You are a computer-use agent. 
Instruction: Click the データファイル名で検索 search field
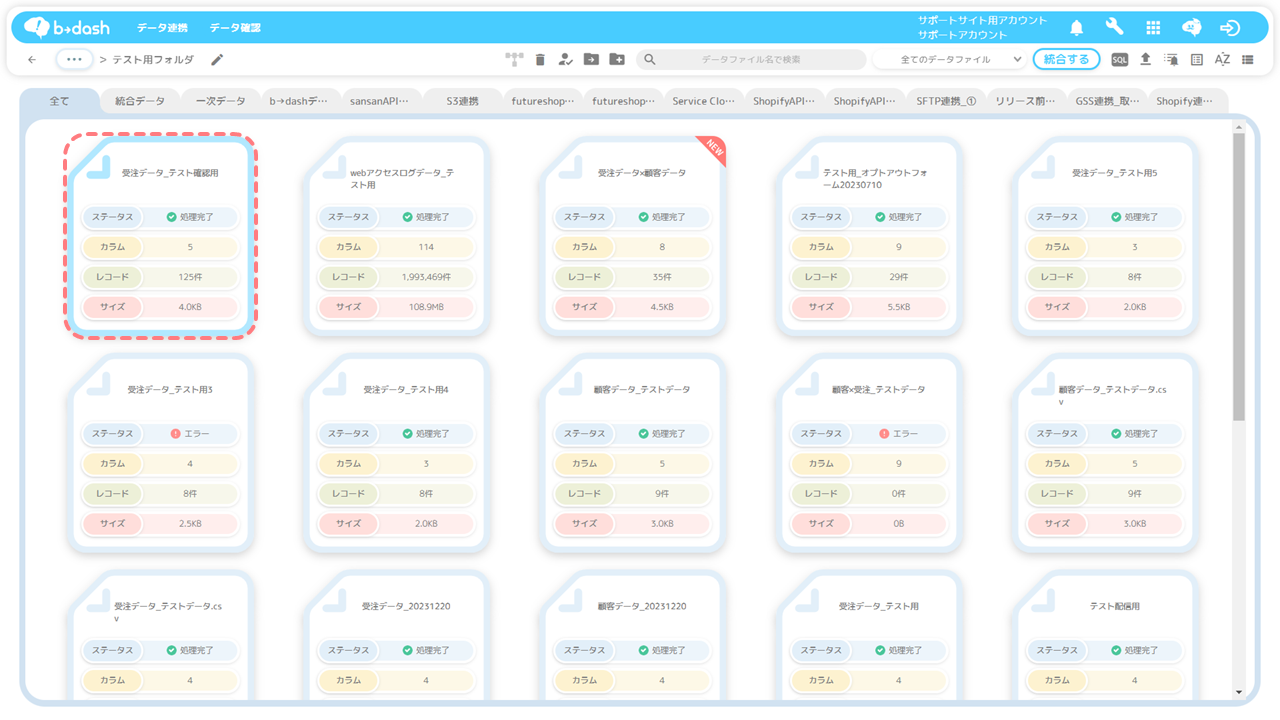(751, 60)
